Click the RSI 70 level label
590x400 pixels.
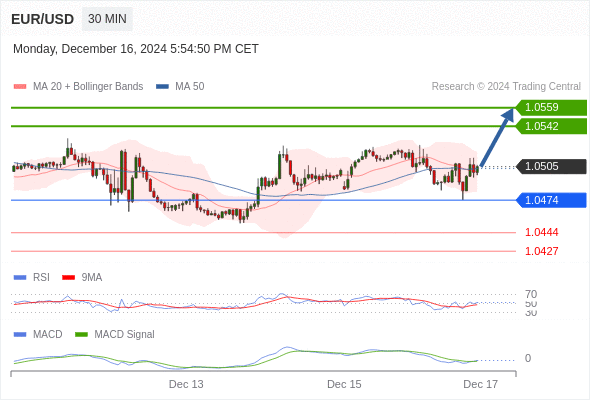(531, 294)
